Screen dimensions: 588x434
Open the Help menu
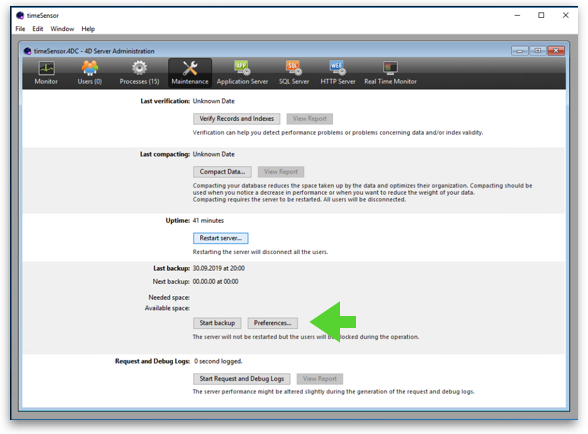[x=88, y=29]
